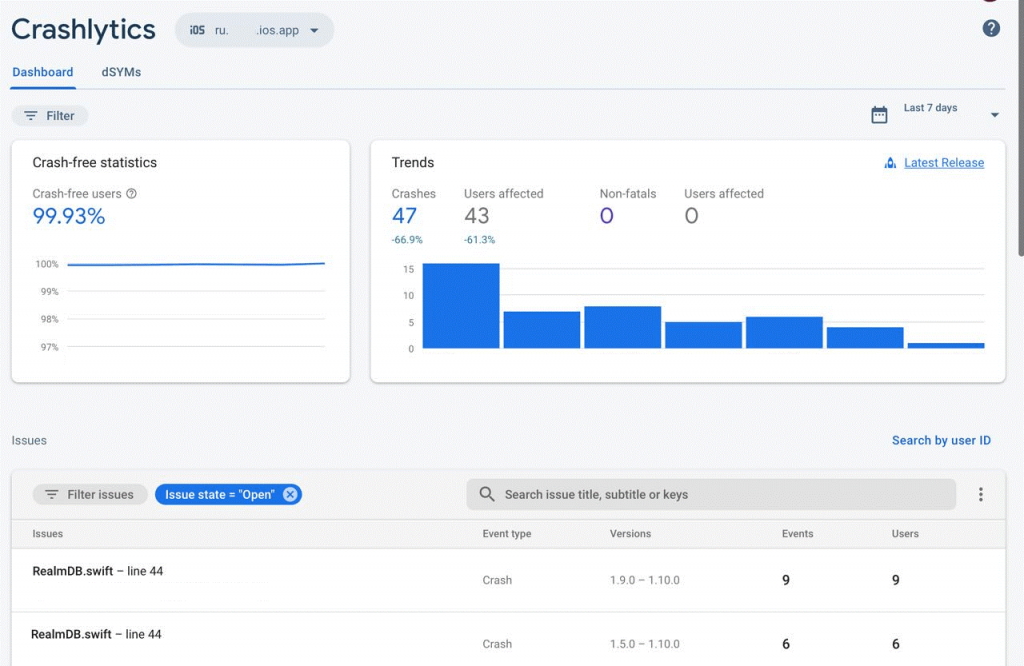Viewport: 1024px width, 666px height.
Task: Focus the search issue title input field
Action: point(711,494)
